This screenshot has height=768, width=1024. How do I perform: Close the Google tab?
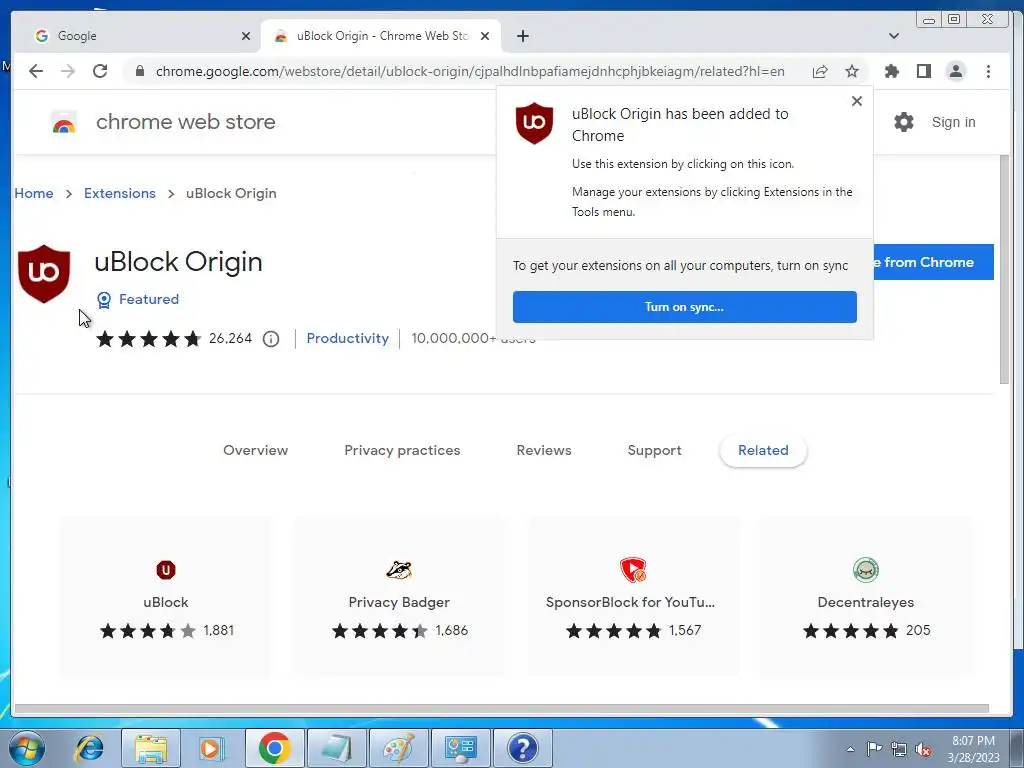[x=246, y=36]
